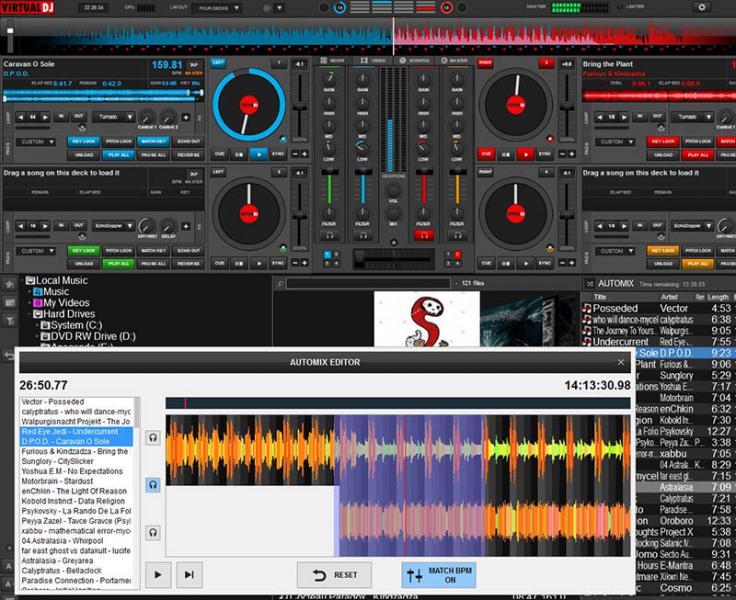Nudge pitch down with minus on blue deck
The height and width of the screenshot is (600, 736).
point(295,154)
